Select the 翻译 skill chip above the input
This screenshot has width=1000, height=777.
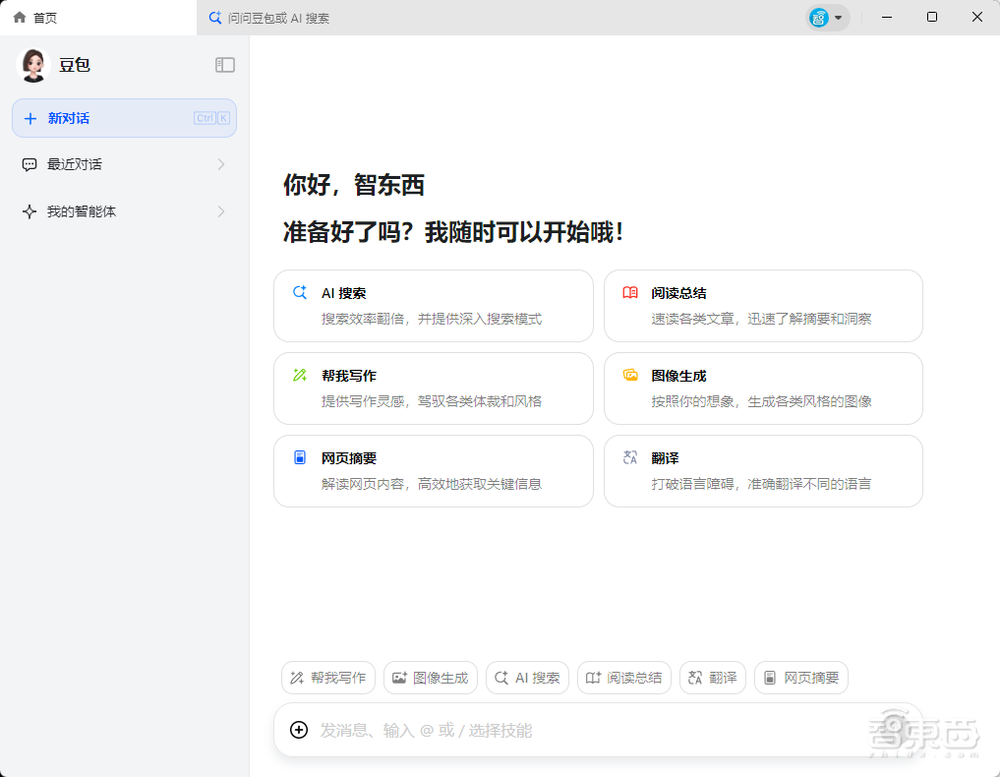[x=712, y=677]
